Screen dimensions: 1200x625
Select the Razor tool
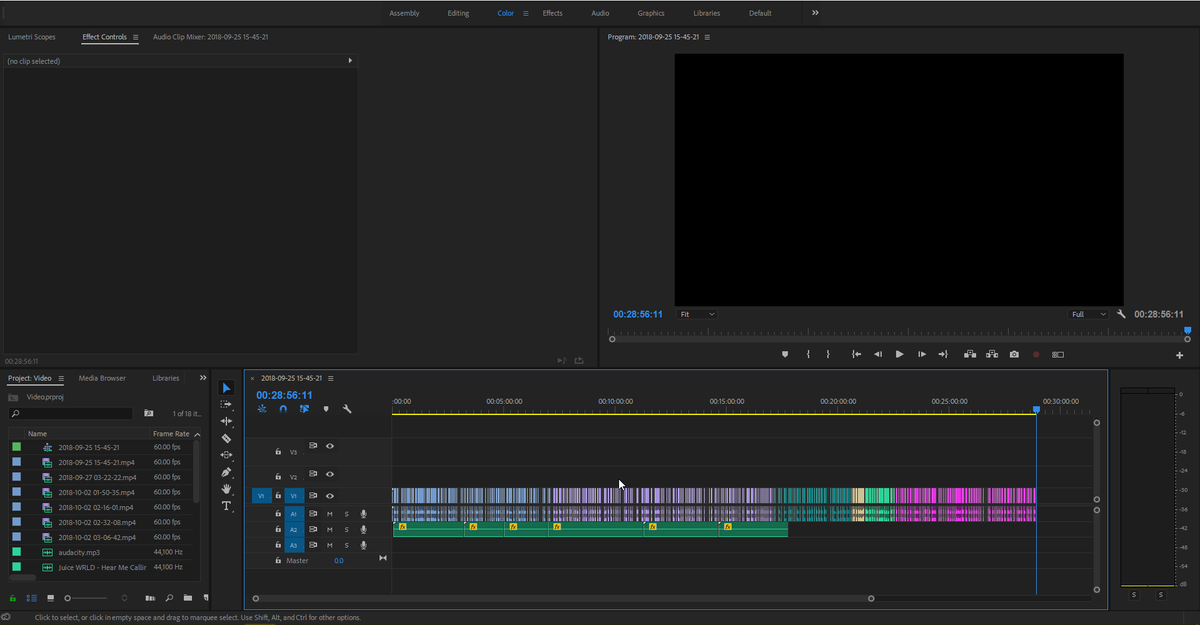226,438
